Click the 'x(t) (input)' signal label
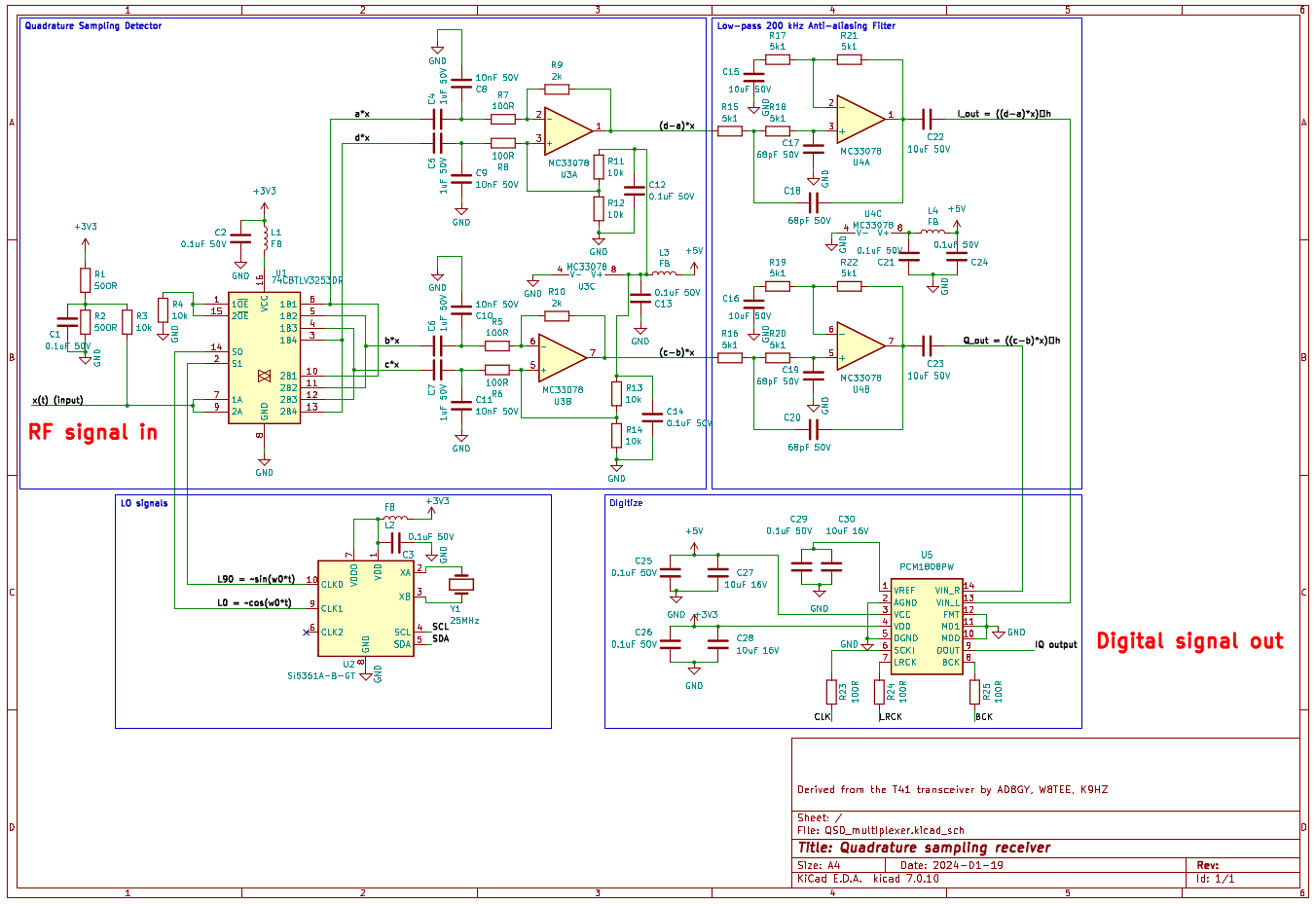Viewport: 1316px width, 905px height. pos(56,399)
